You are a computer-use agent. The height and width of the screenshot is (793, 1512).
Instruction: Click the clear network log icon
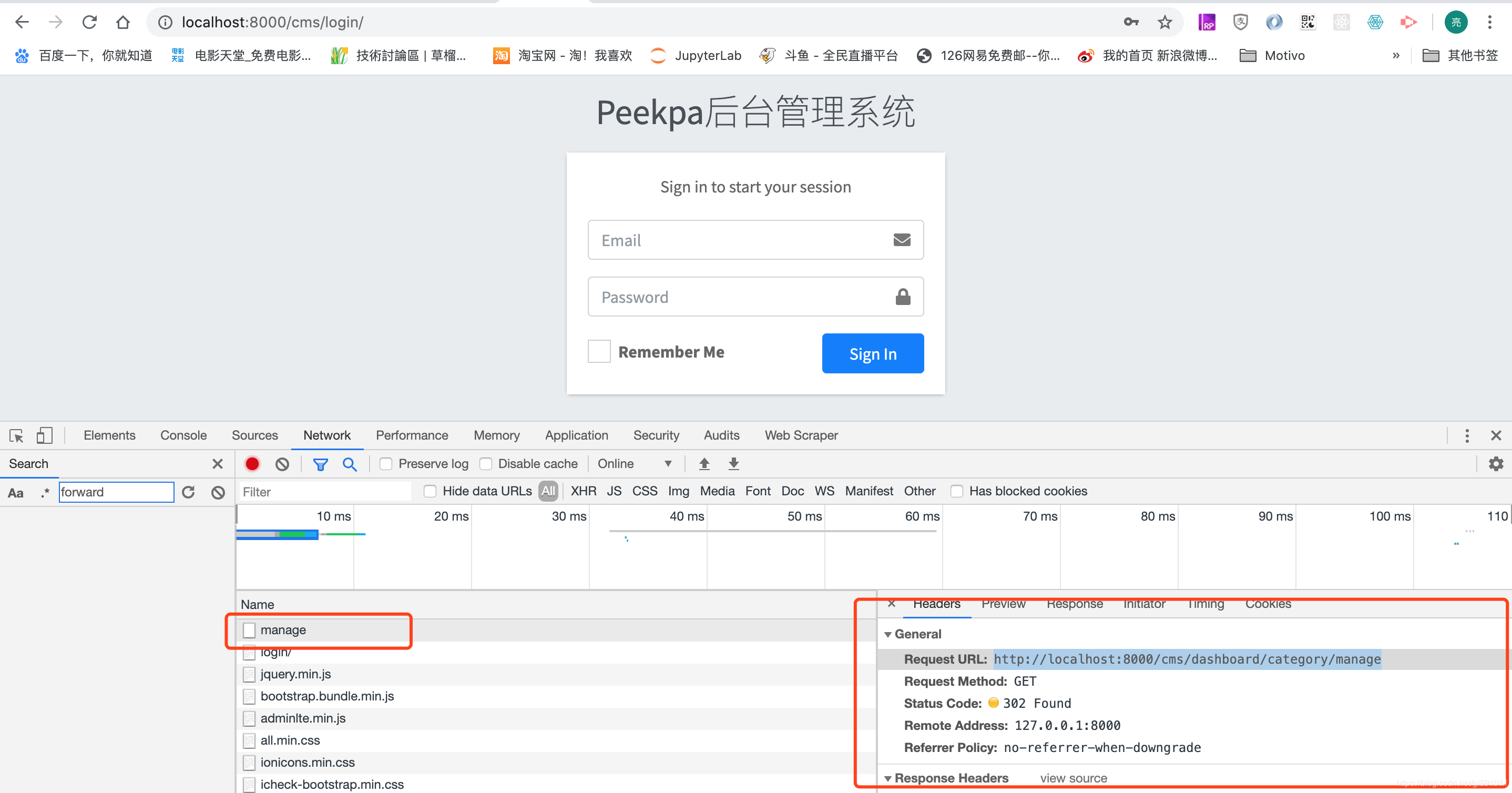[x=282, y=464]
